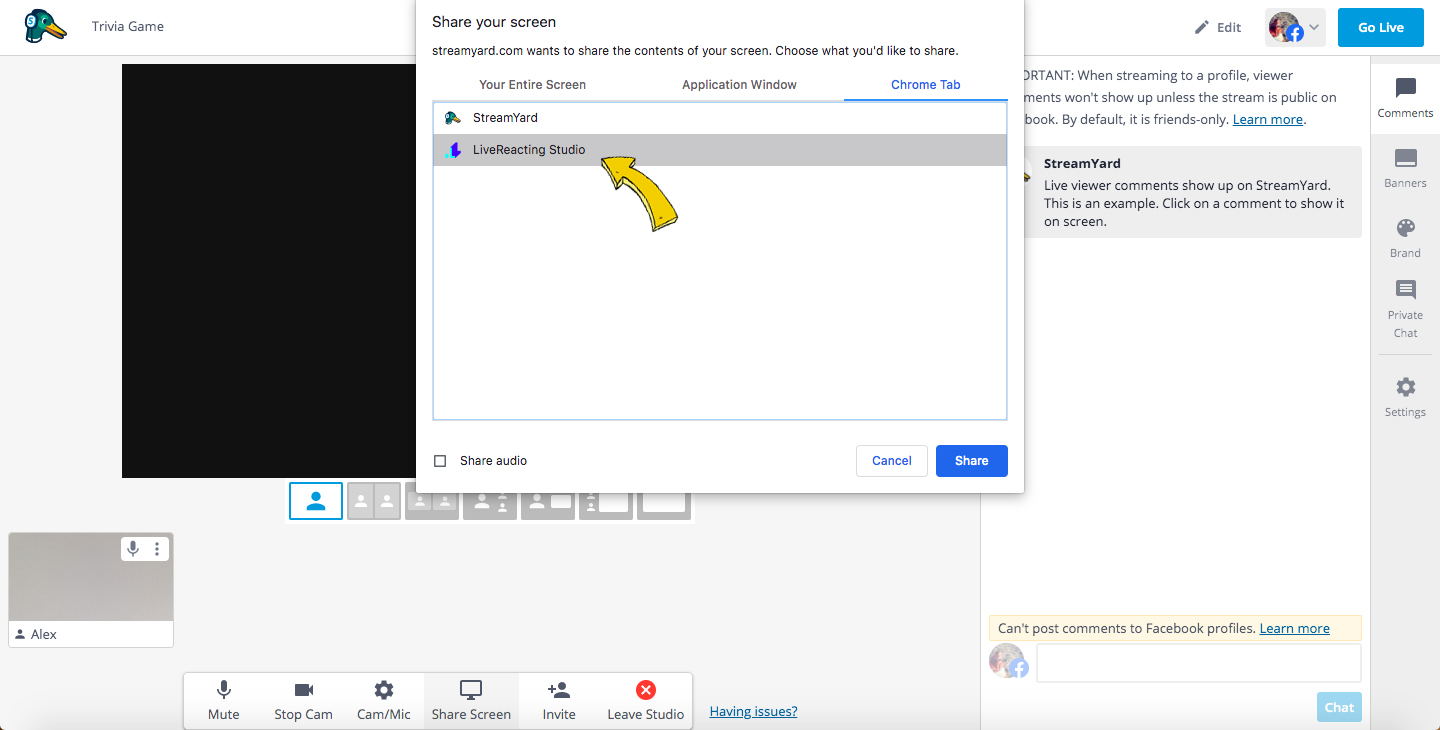Click Cancel in share dialog
The height and width of the screenshot is (730, 1440).
(x=892, y=461)
